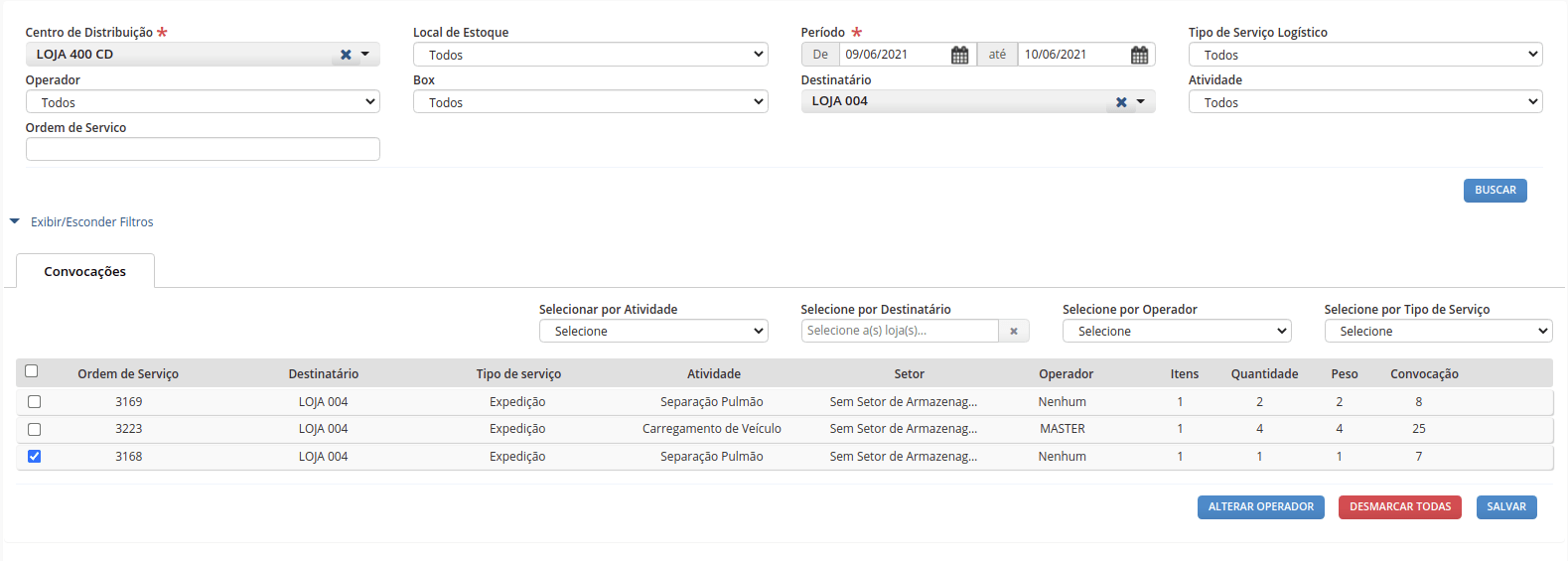Open the Atividade filter dropdown
Image resolution: width=1568 pixels, height=561 pixels.
pyautogui.click(x=1365, y=102)
